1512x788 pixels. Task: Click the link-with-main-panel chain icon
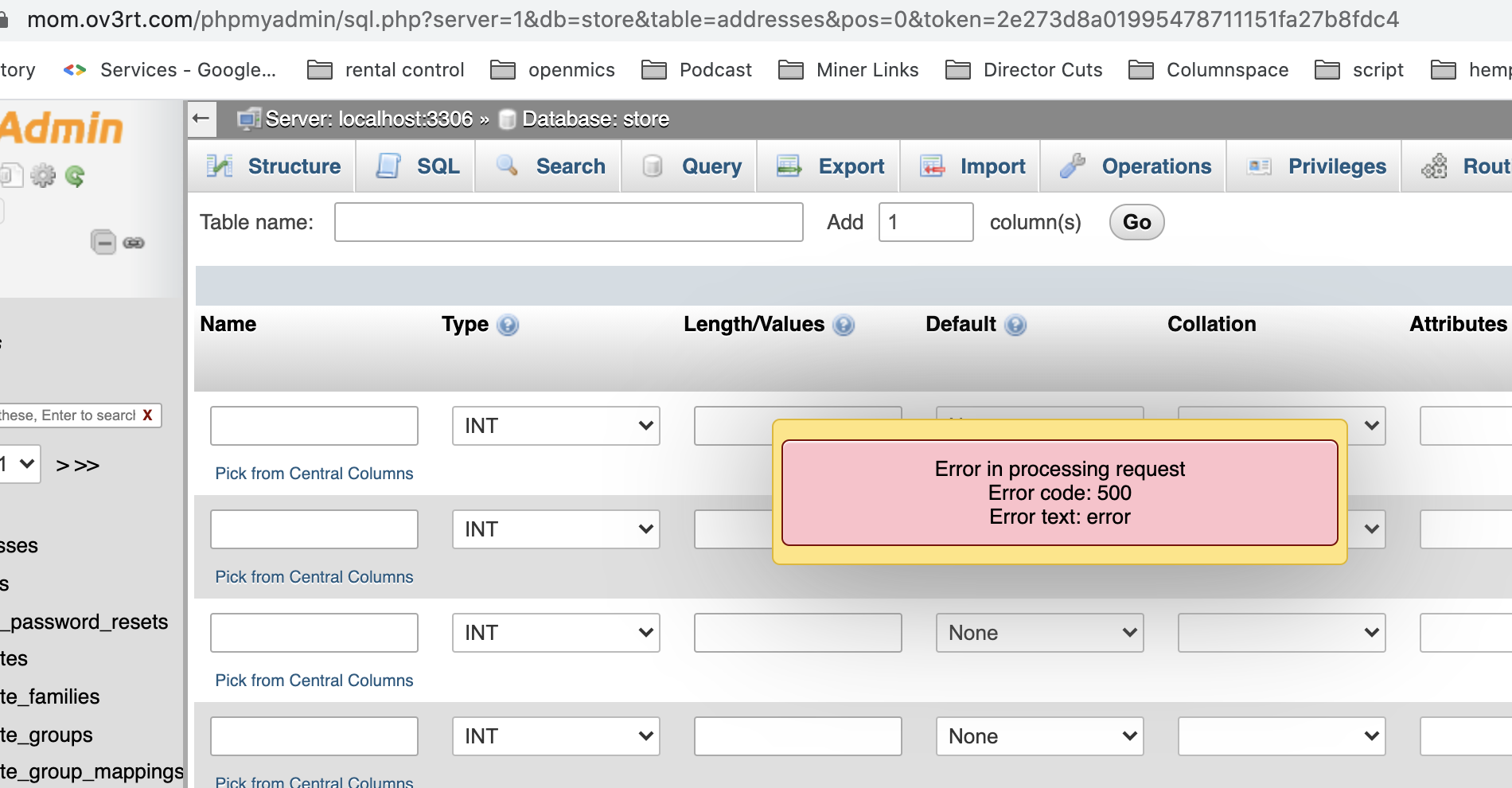tap(134, 243)
